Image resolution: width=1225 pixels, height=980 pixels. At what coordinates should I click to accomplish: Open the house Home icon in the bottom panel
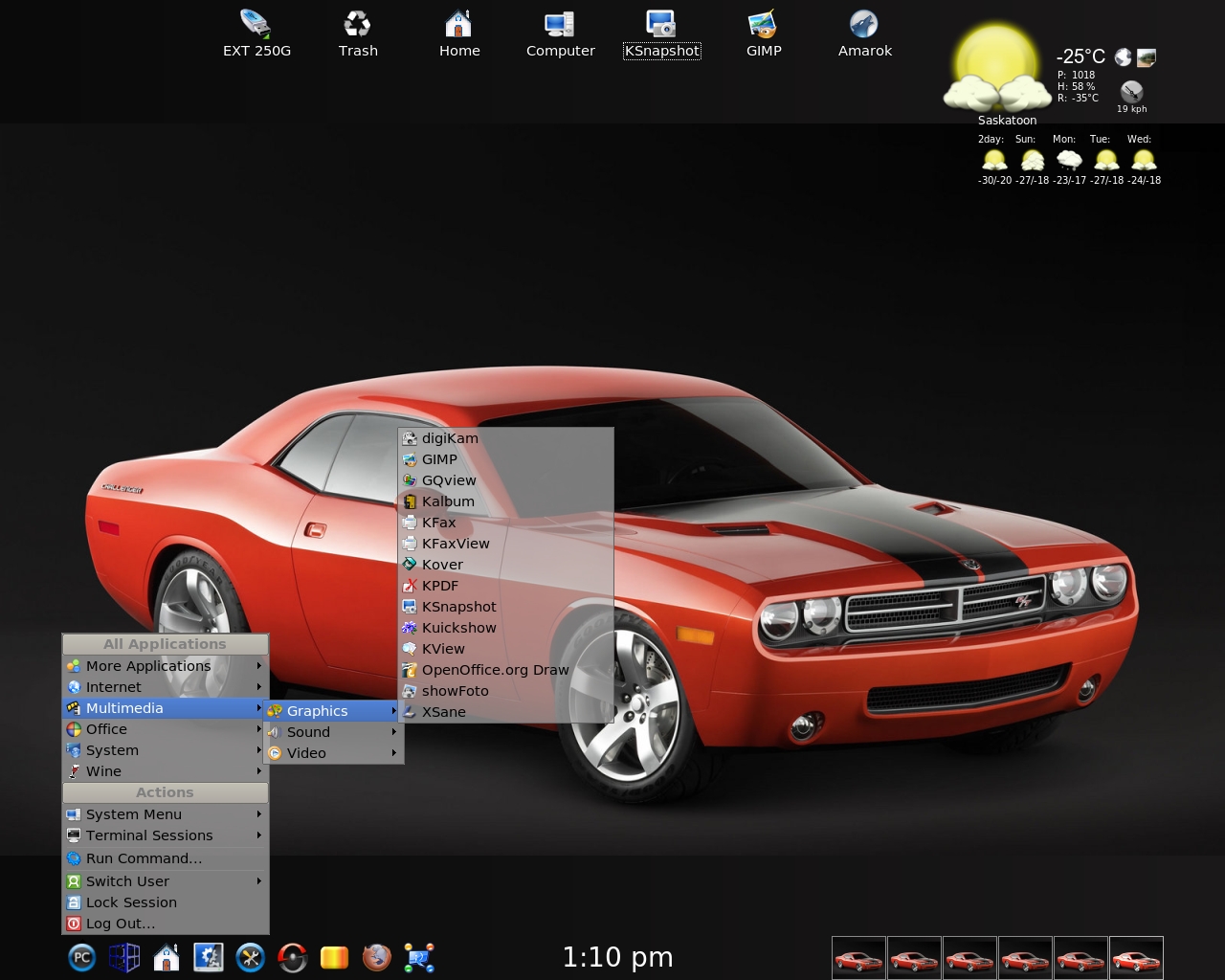pos(167,957)
